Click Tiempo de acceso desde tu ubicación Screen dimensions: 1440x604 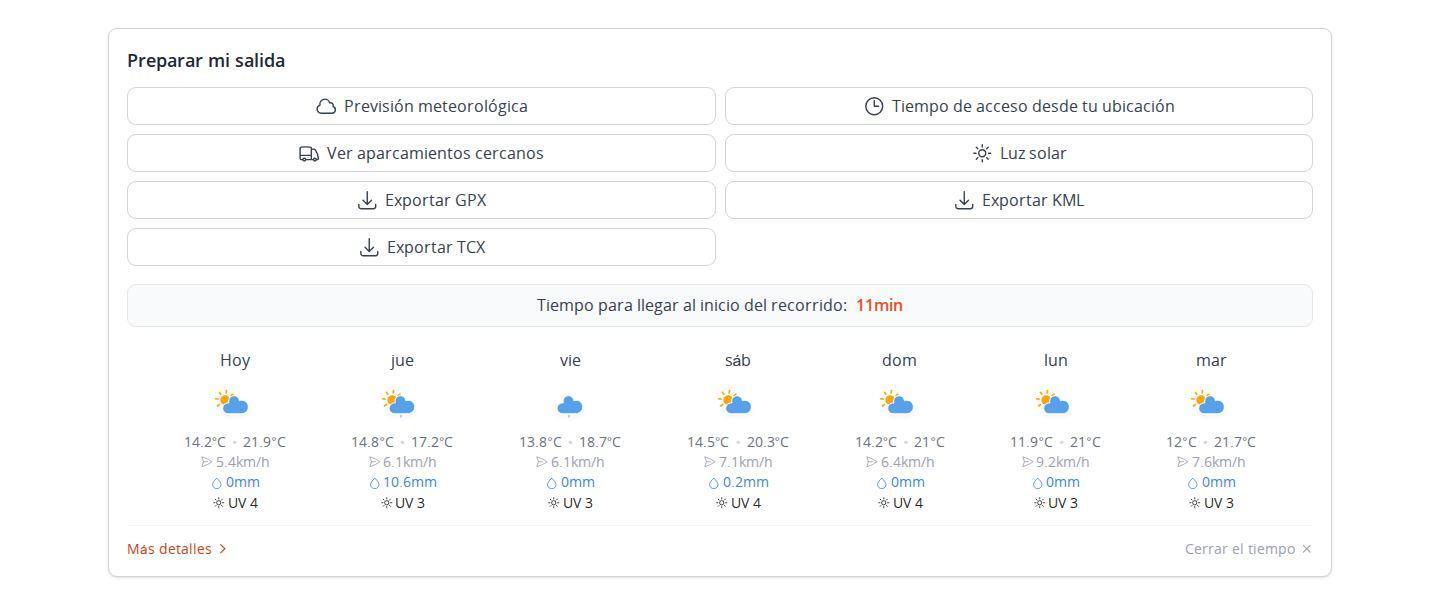point(1018,106)
